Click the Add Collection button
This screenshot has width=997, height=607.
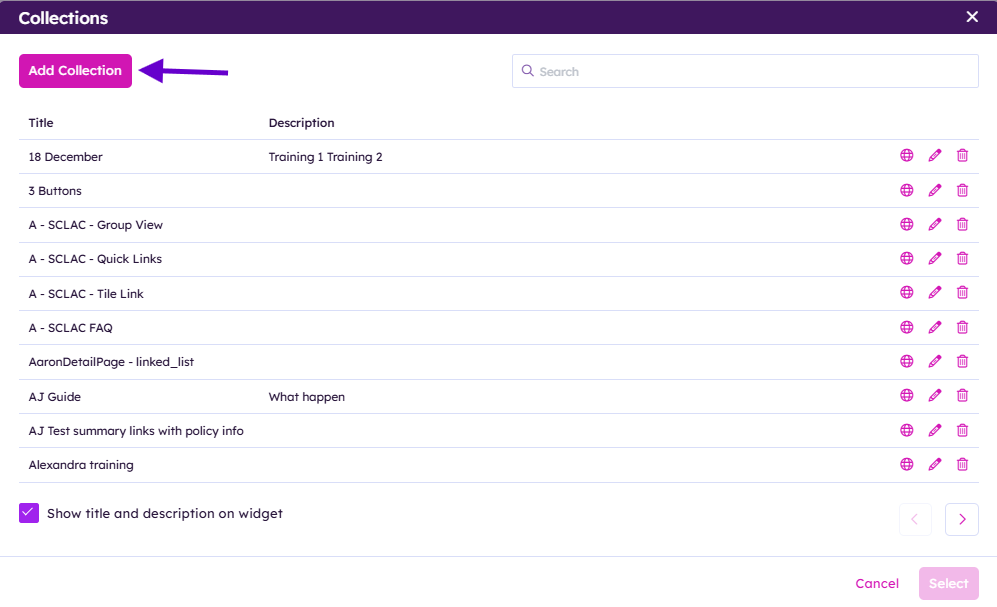pos(75,71)
